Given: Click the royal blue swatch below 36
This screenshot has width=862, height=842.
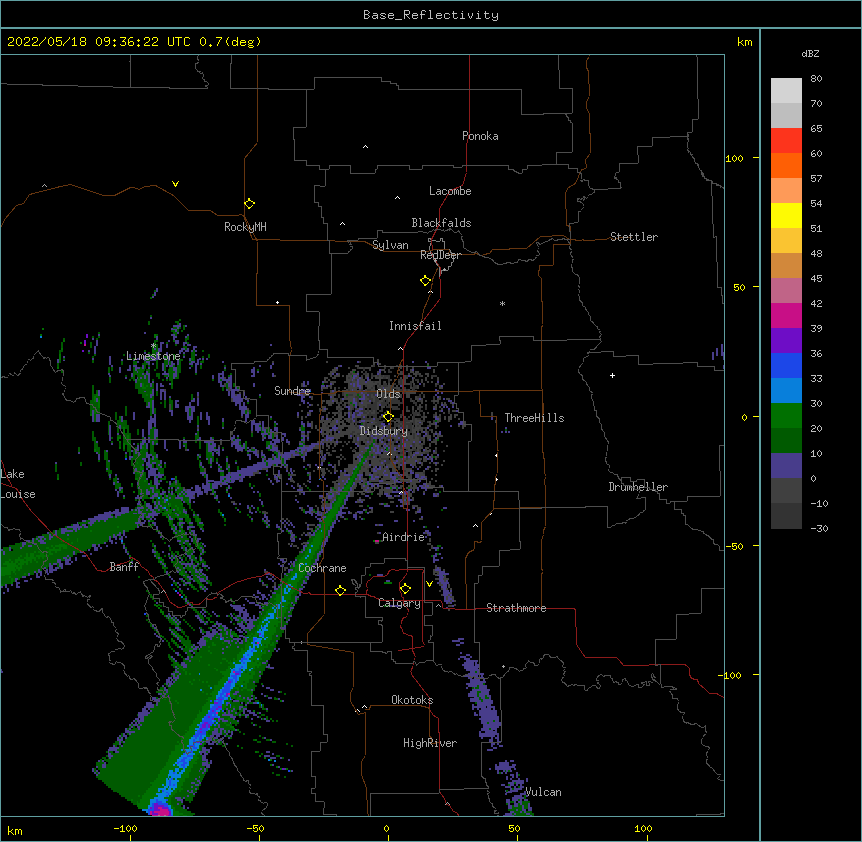Looking at the screenshot, I should pos(786,365).
